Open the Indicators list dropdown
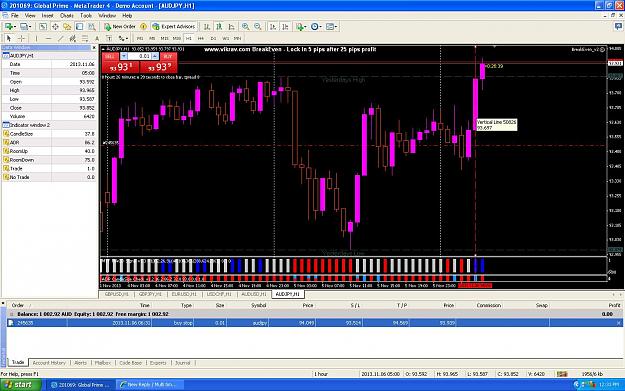The height and width of the screenshot is (391, 625). coord(301,26)
